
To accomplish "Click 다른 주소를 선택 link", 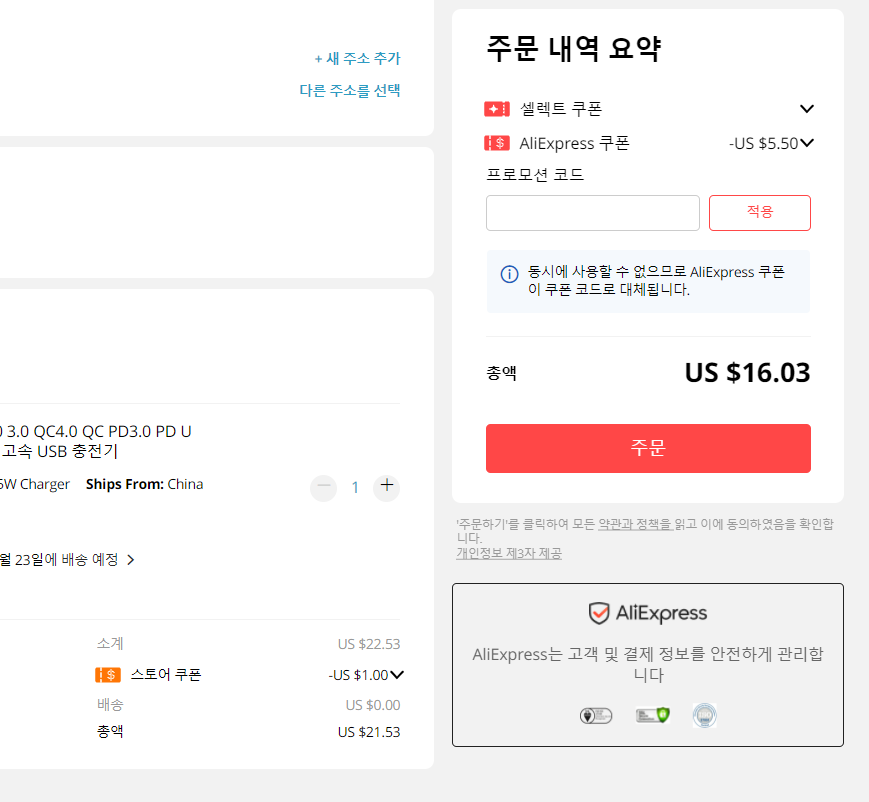I will point(350,90).
